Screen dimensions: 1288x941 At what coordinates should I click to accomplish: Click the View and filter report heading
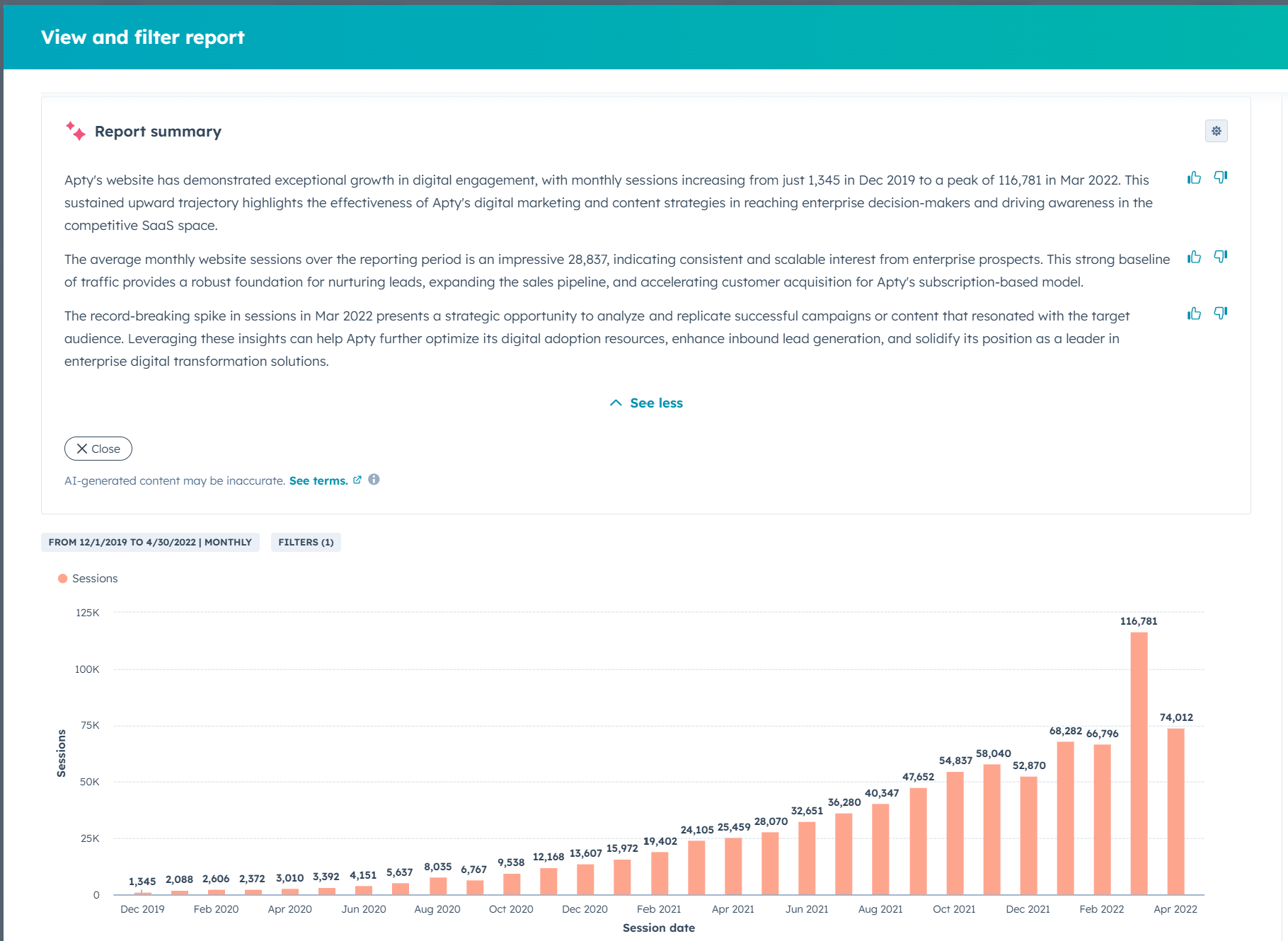click(143, 37)
